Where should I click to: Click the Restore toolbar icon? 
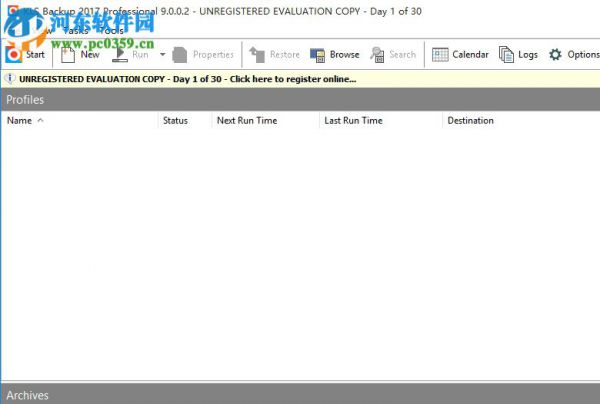pos(257,55)
